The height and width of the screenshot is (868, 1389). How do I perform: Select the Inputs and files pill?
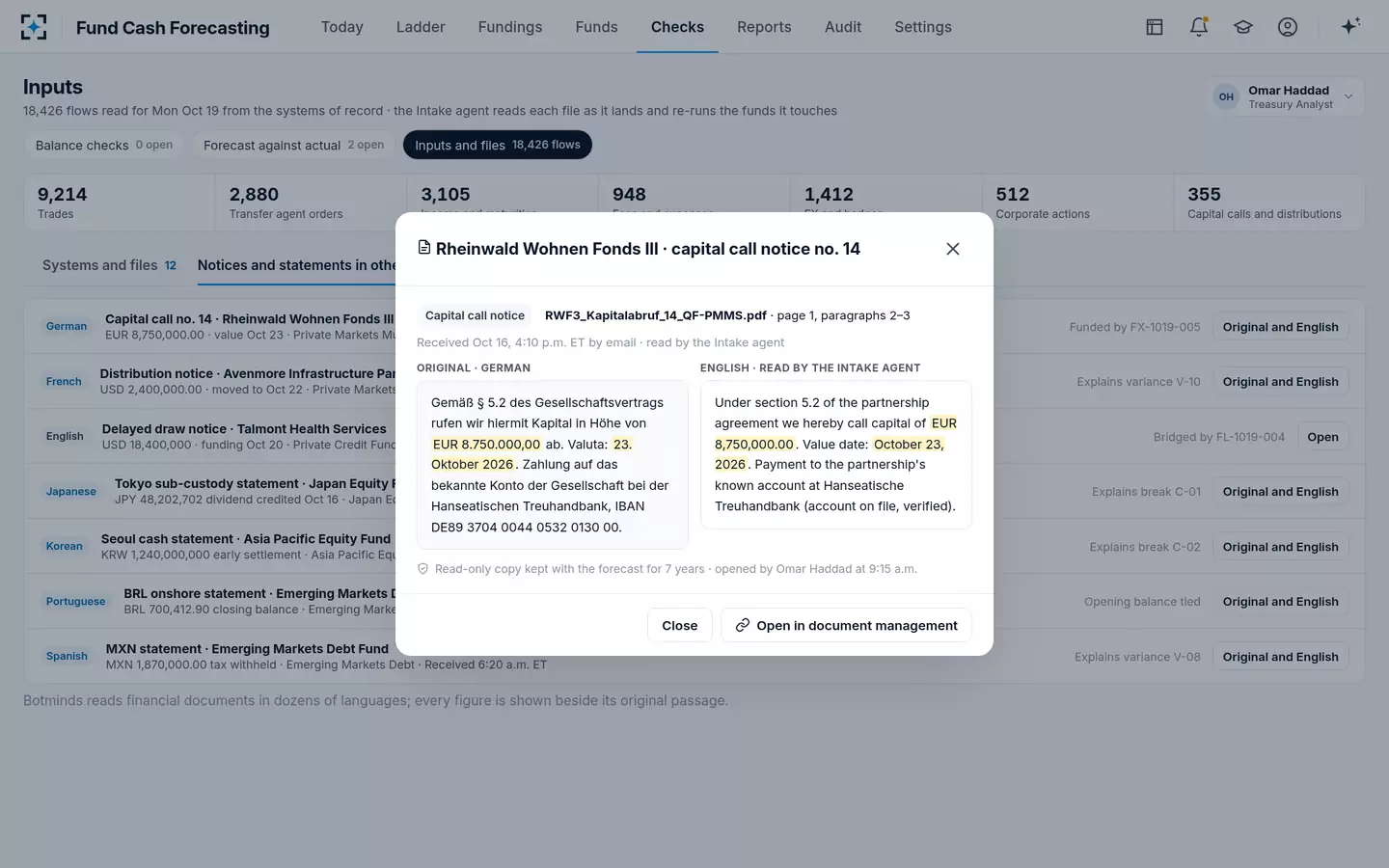[x=498, y=145]
